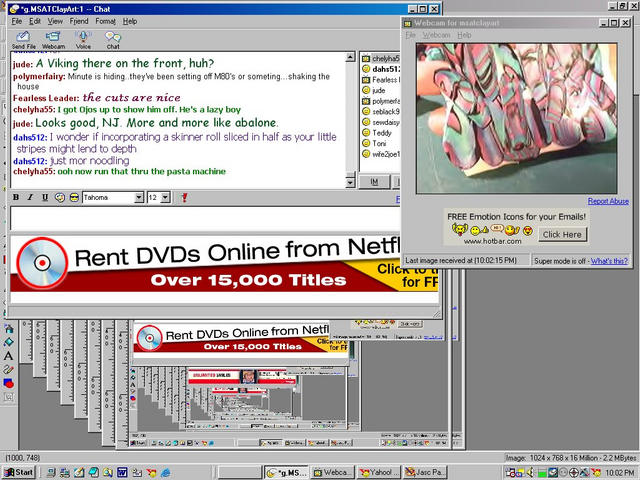Switch to g.MS chat taskbar button
The image size is (640, 480).
click(x=285, y=473)
